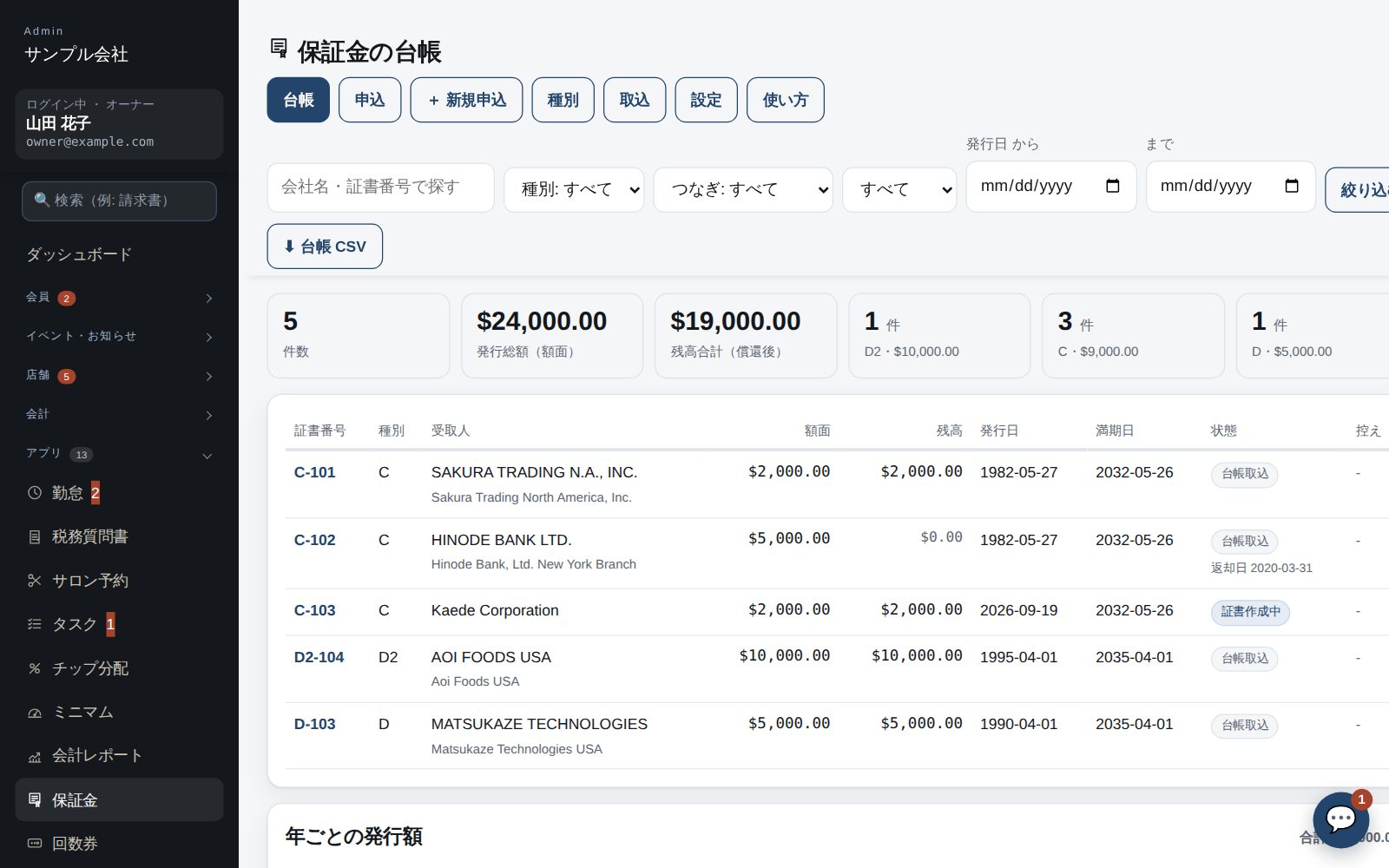Image resolution: width=1389 pixels, height=868 pixels.
Task: Click the 勤怠 clock icon in sidebar
Action: pyautogui.click(x=35, y=493)
